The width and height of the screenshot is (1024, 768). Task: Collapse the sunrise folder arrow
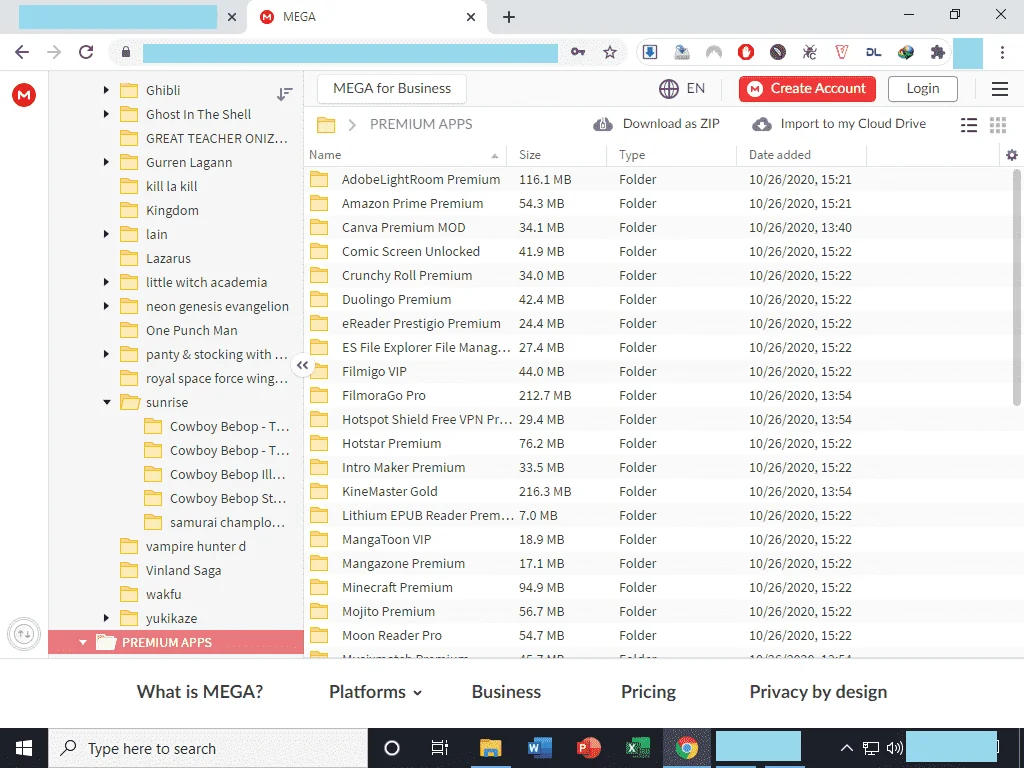106,402
